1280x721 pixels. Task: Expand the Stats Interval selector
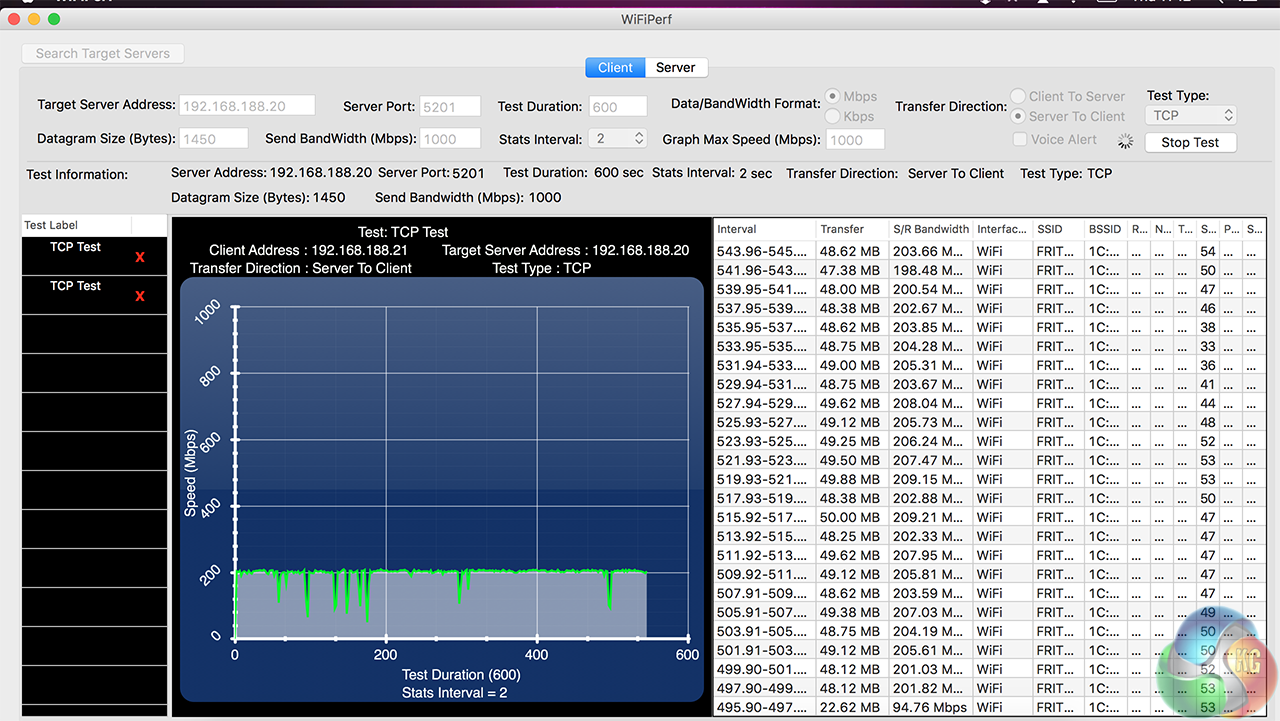pyautogui.click(x=617, y=139)
